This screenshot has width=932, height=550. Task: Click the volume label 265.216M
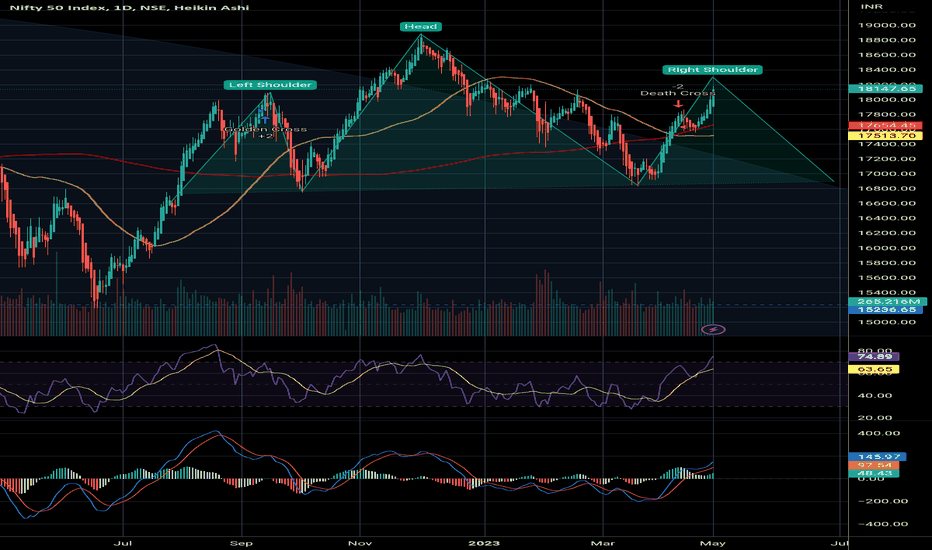(887, 301)
